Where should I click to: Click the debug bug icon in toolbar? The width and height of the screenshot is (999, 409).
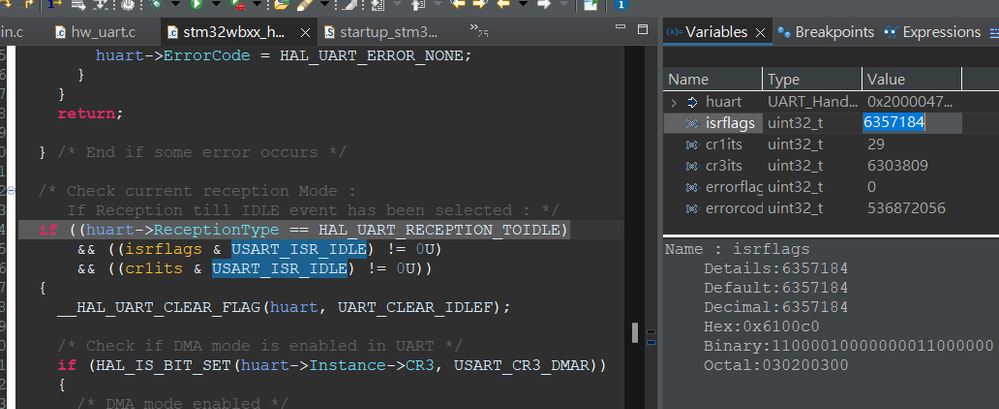(155, 4)
